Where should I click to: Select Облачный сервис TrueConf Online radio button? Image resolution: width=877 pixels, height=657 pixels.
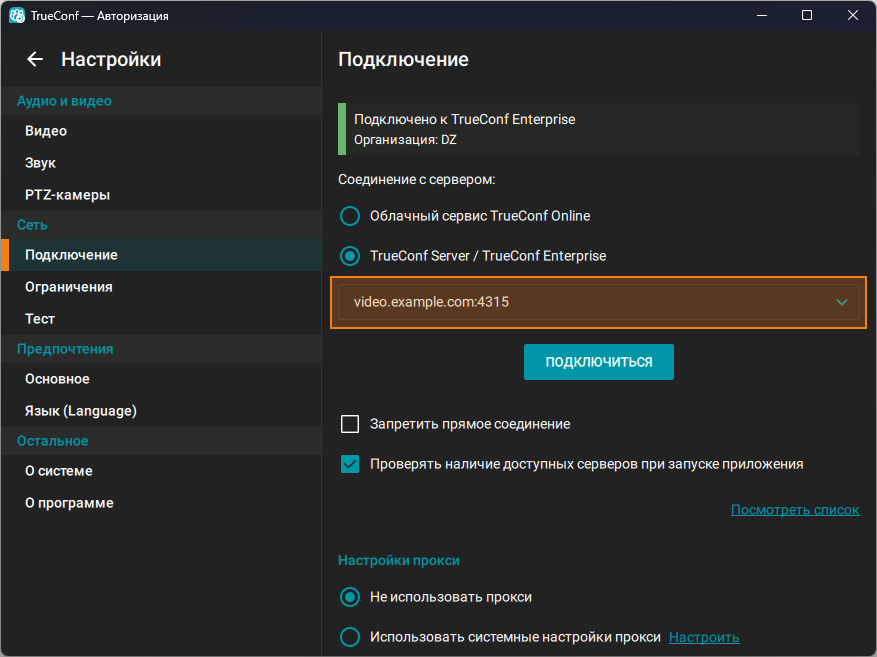(350, 216)
